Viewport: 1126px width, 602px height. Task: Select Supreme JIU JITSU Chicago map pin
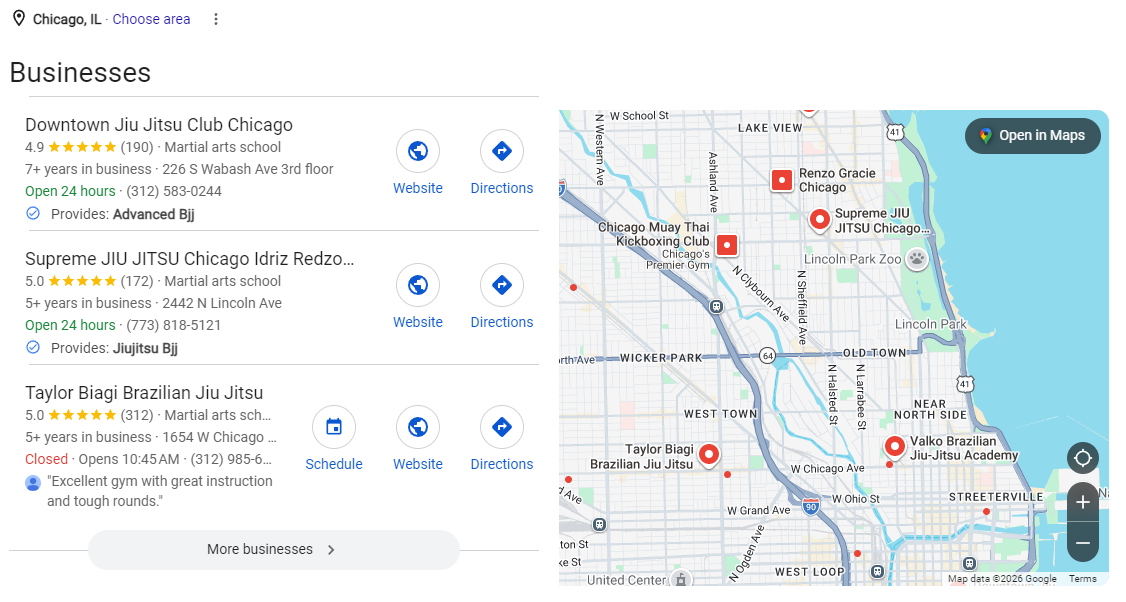point(819,220)
